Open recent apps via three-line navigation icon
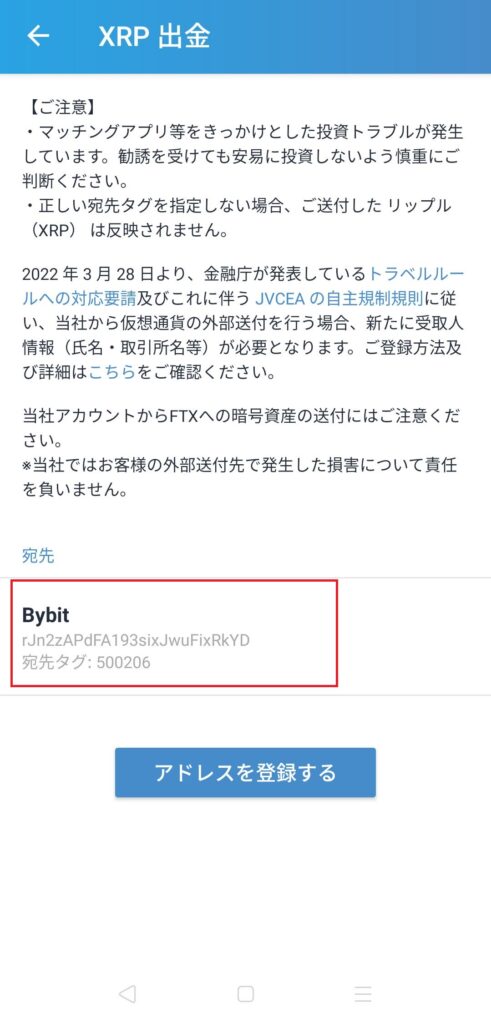491x1024 pixels. point(363,994)
